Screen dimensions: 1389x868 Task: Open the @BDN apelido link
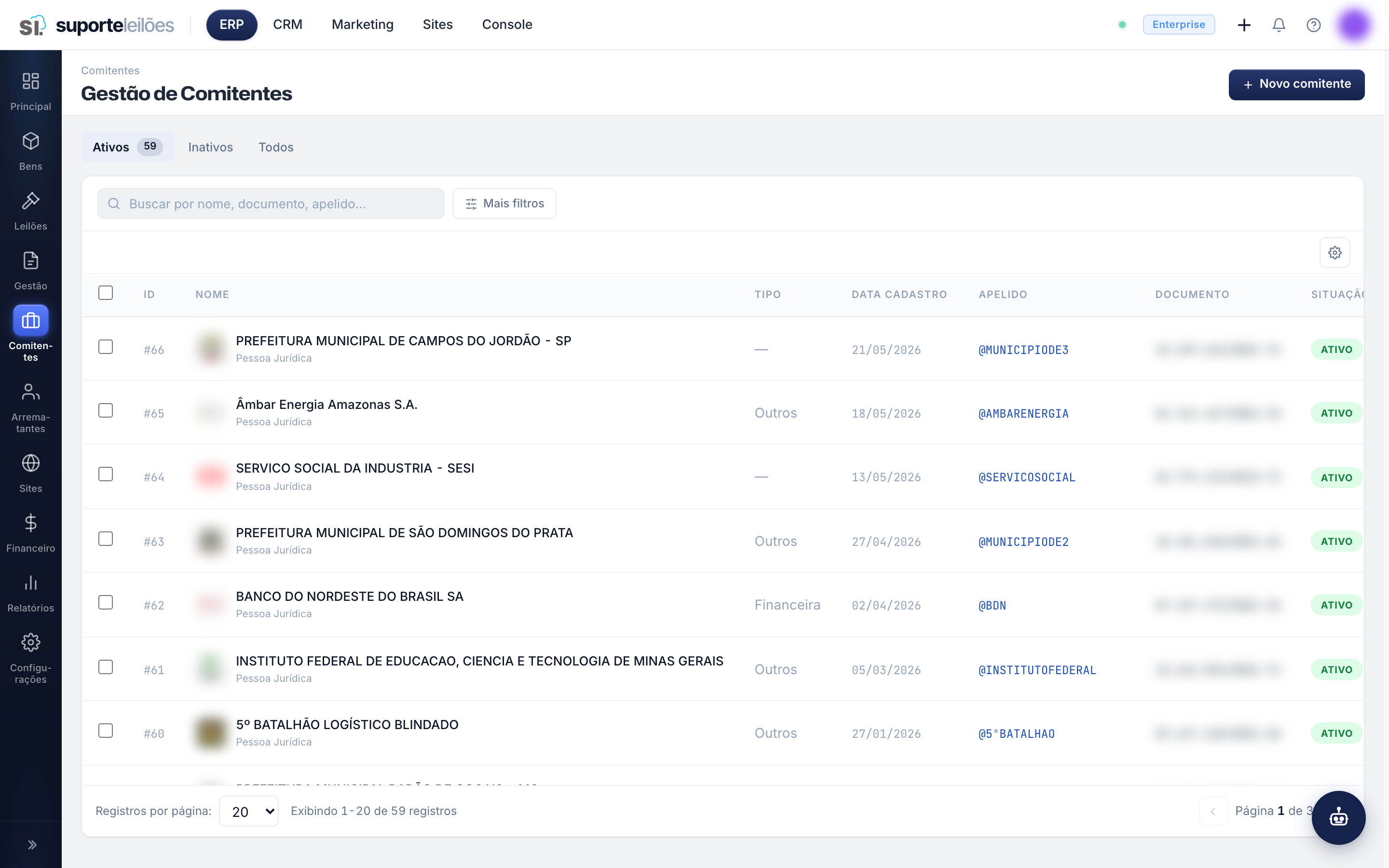pos(992,605)
